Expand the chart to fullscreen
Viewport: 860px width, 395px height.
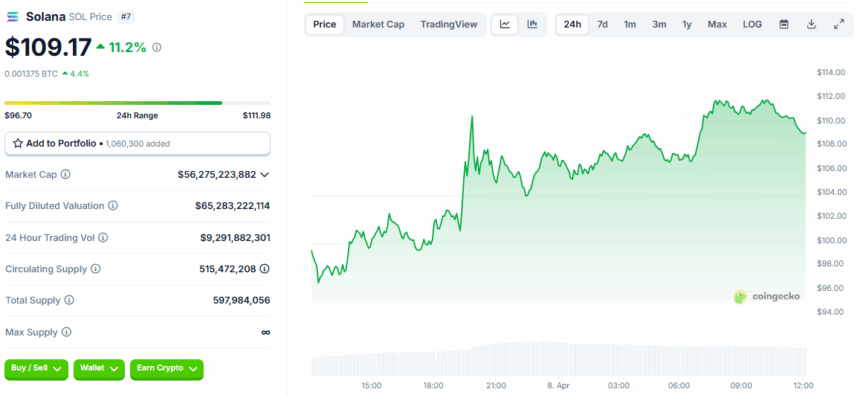click(x=839, y=24)
